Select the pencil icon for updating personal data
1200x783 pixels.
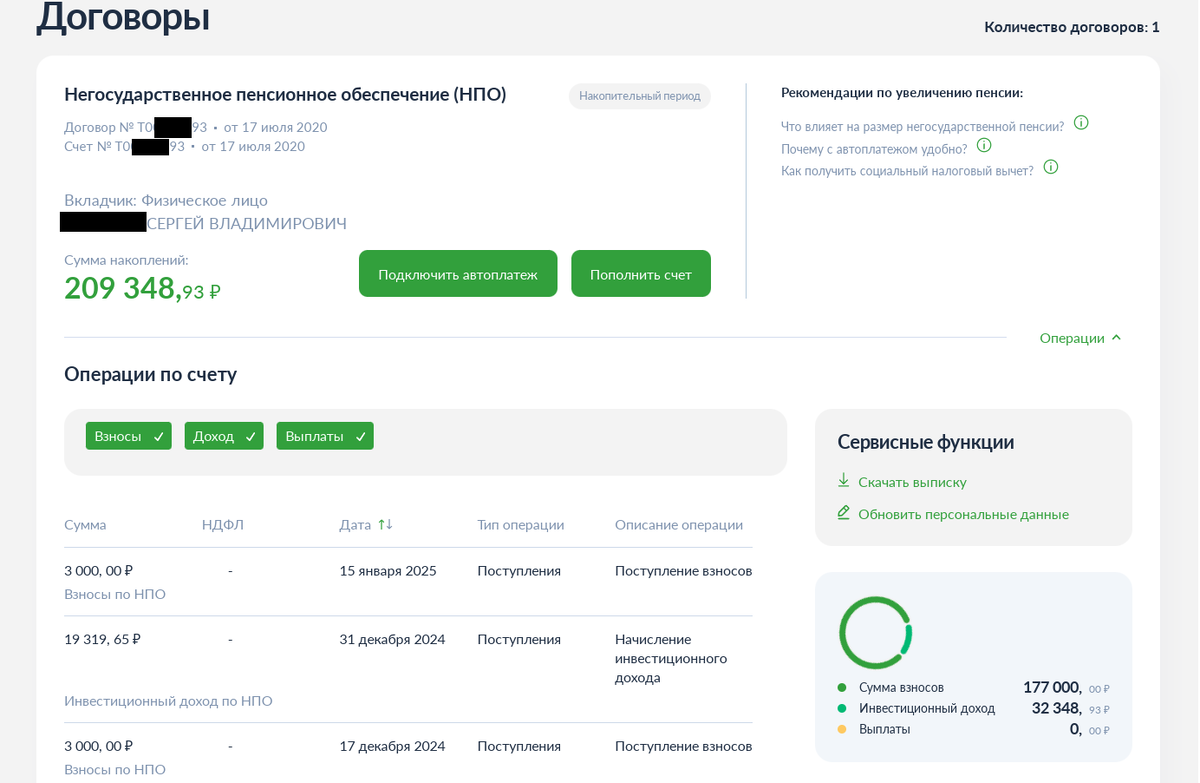click(843, 512)
